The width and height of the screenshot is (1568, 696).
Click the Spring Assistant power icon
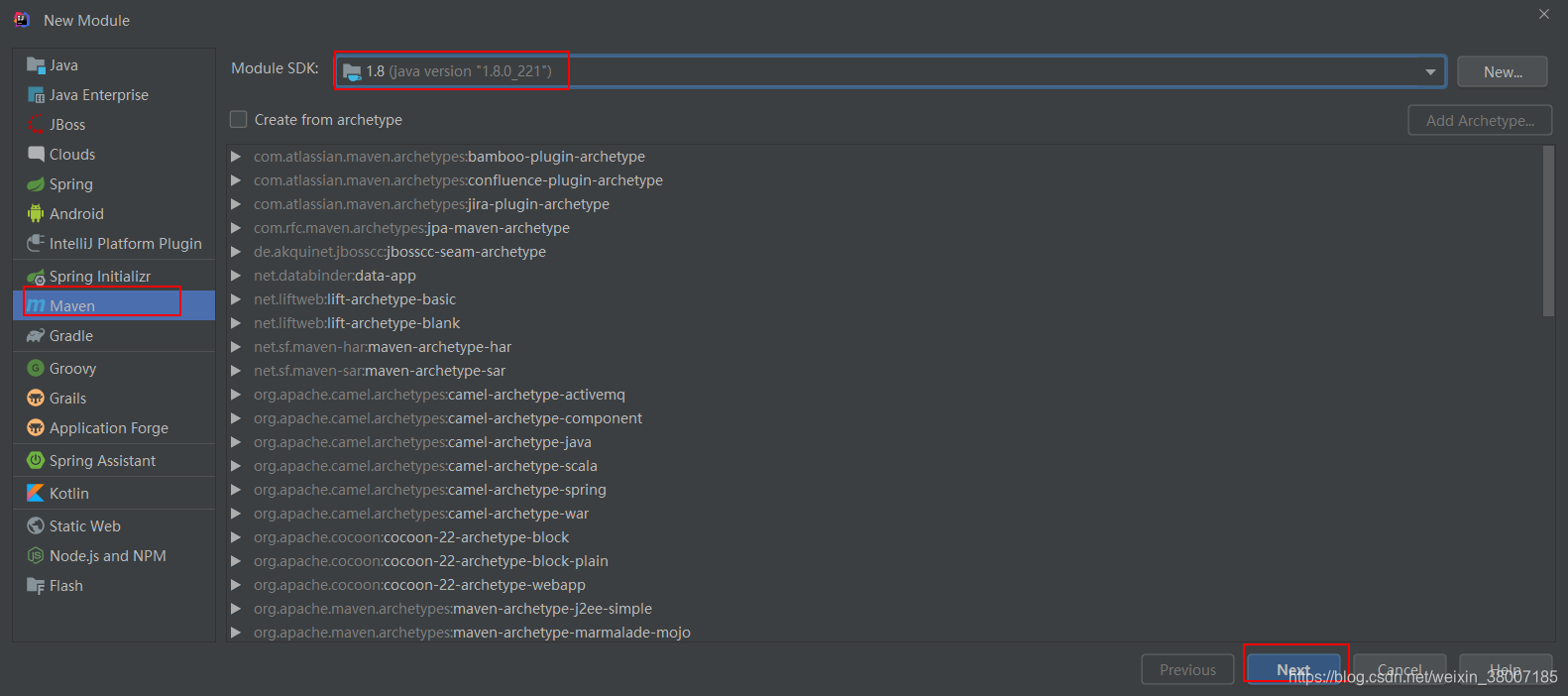(36, 461)
